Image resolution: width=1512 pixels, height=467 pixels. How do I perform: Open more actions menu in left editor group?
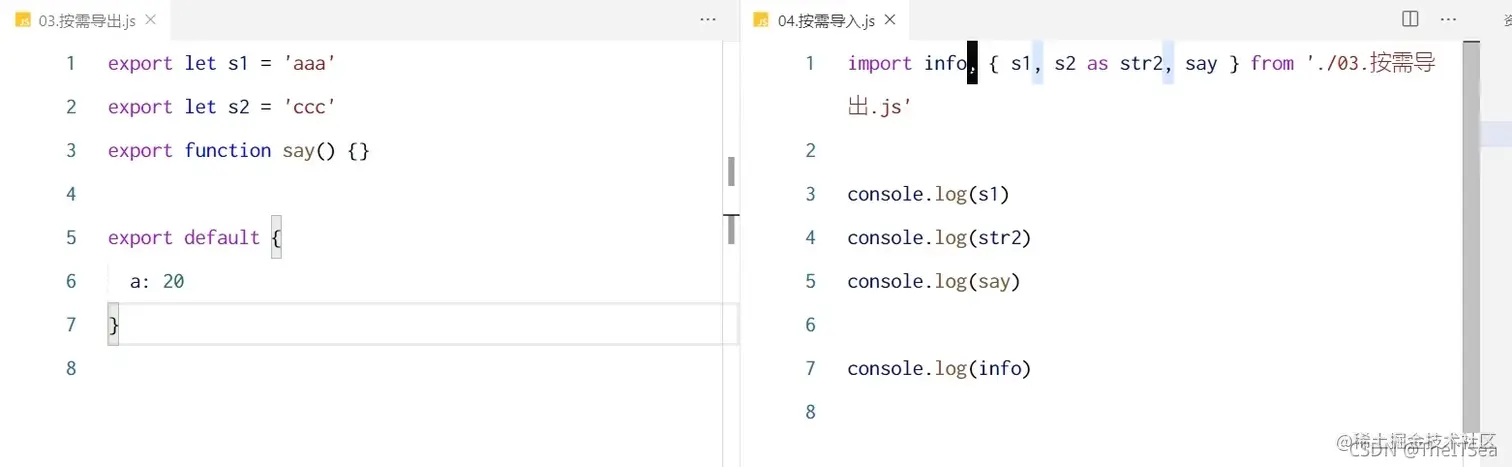tap(708, 19)
